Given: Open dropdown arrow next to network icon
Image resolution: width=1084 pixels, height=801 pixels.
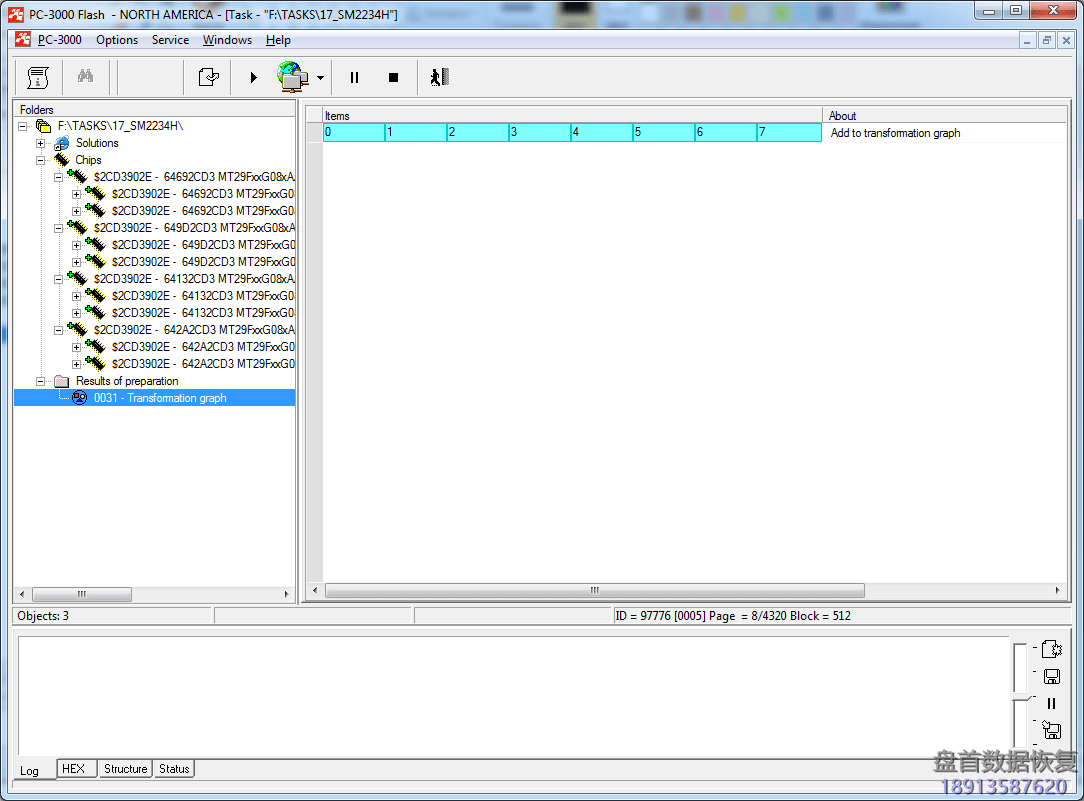Looking at the screenshot, I should pyautogui.click(x=320, y=78).
